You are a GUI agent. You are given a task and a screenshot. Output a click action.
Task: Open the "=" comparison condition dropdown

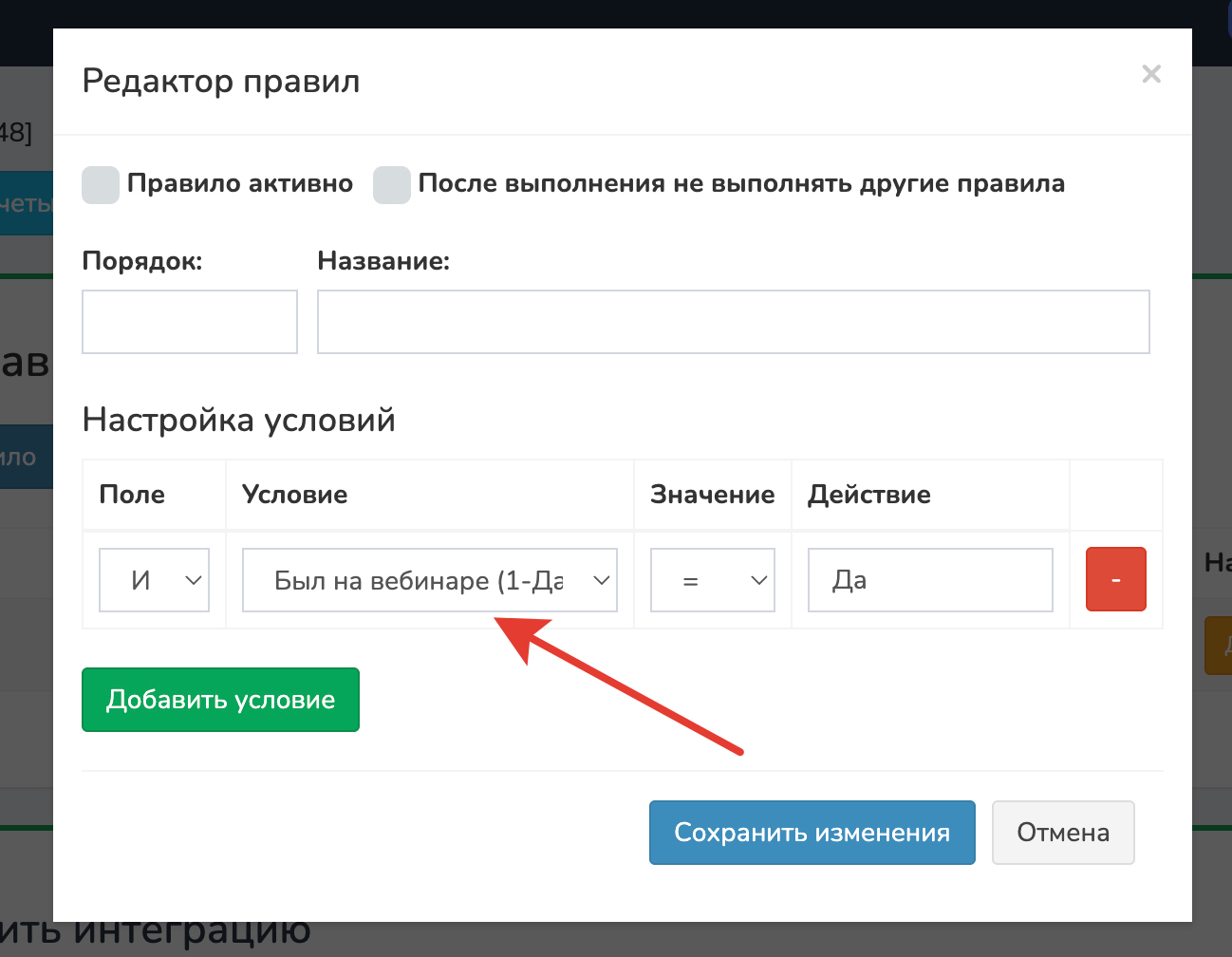712,580
